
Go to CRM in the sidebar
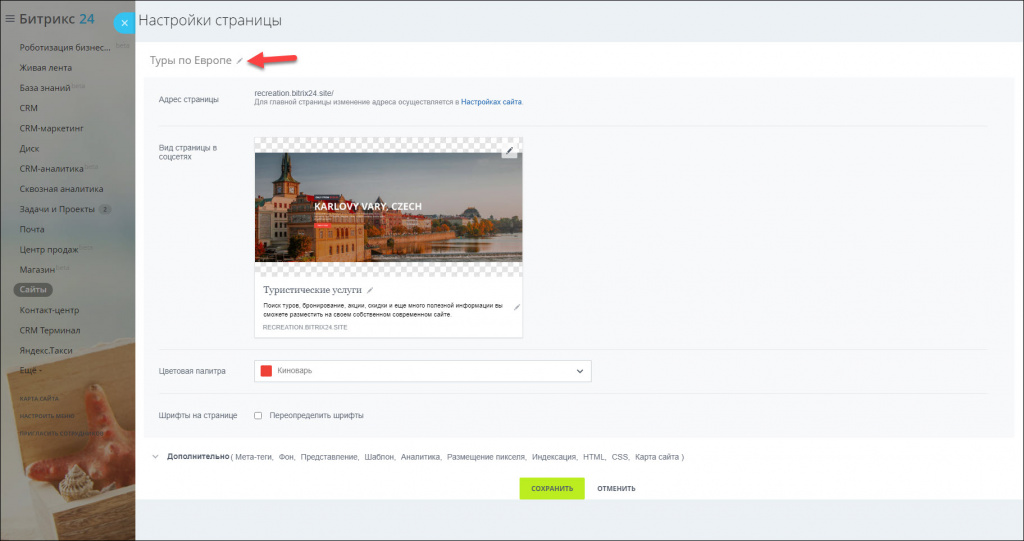coord(29,108)
